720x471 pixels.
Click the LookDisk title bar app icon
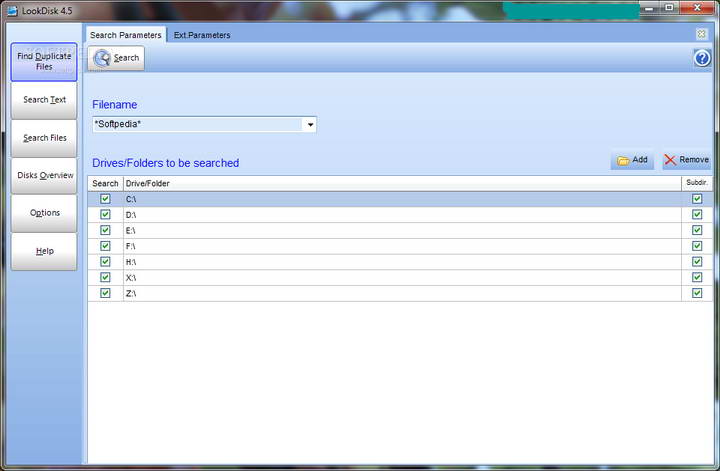tap(12, 11)
